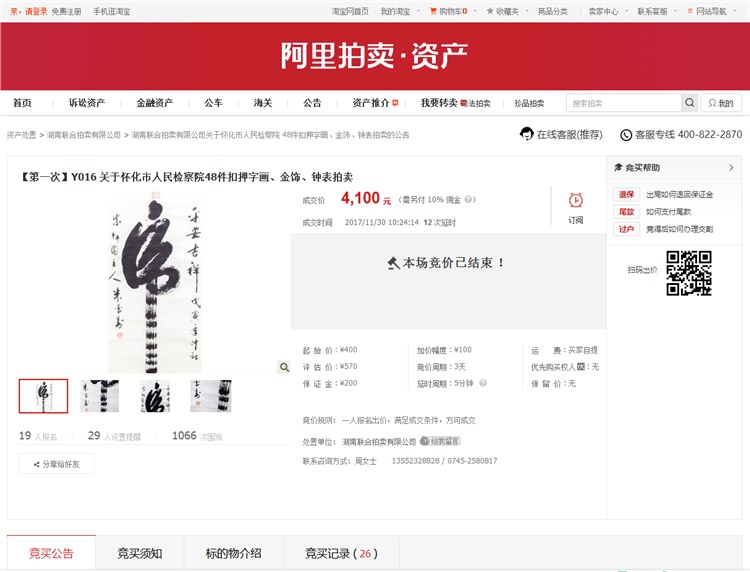Click 如何支付尾款 help link
This screenshot has height=572, width=750.
pyautogui.click(x=668, y=212)
